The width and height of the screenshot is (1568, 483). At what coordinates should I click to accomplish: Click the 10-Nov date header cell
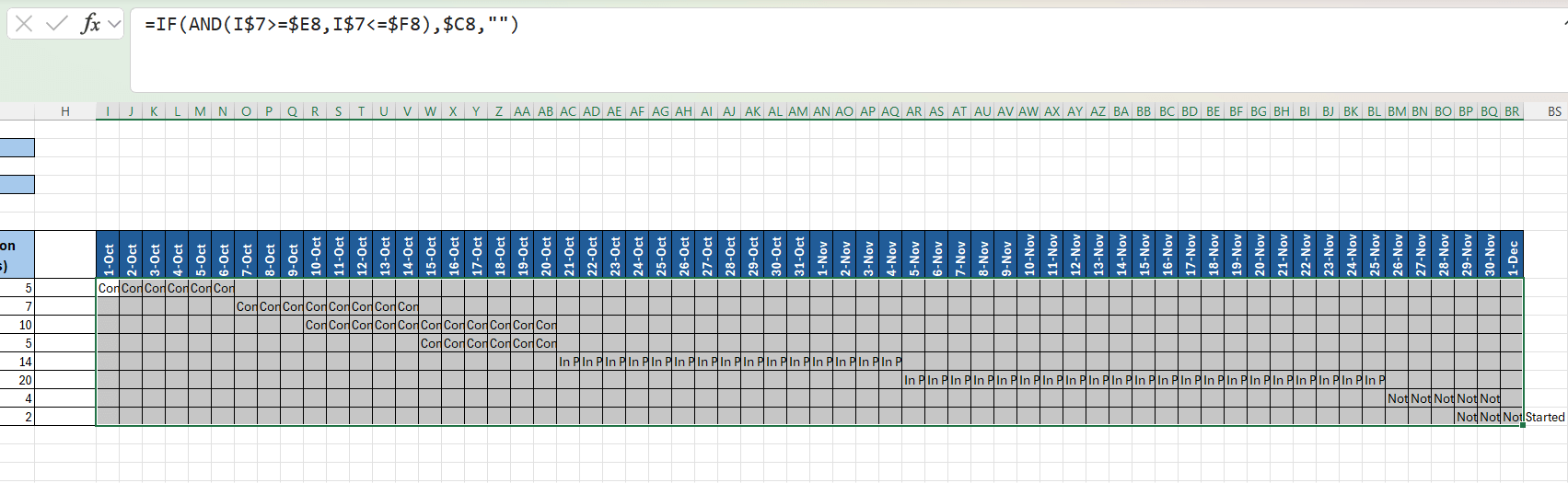coord(1028,255)
